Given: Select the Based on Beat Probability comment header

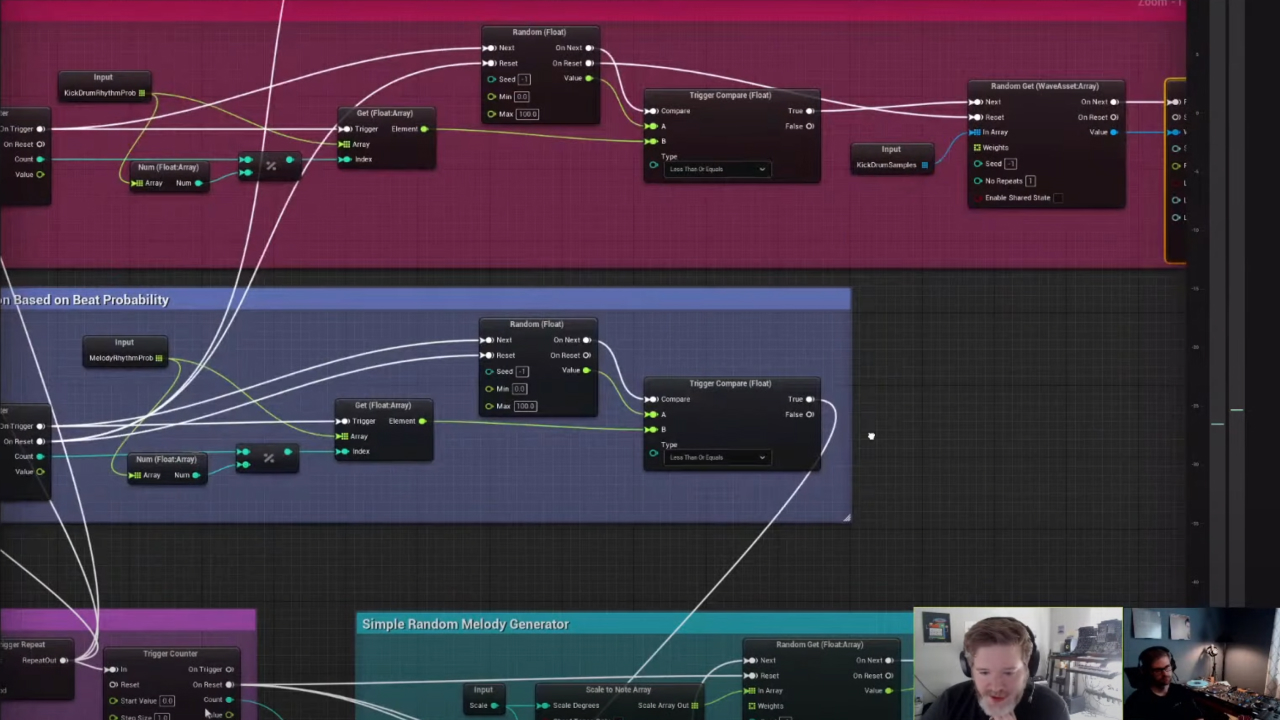Looking at the screenshot, I should (86, 299).
